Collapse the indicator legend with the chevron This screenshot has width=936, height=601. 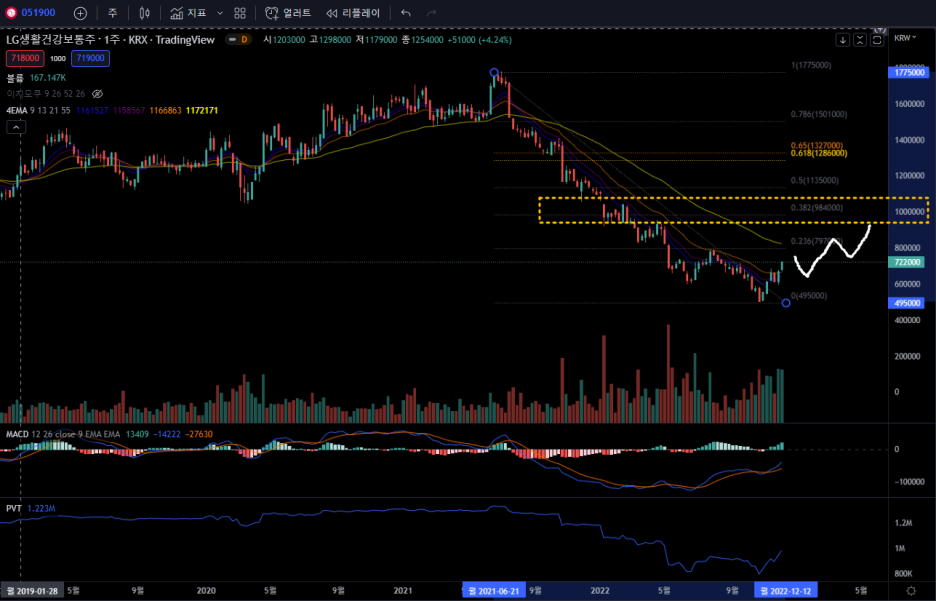click(16, 127)
